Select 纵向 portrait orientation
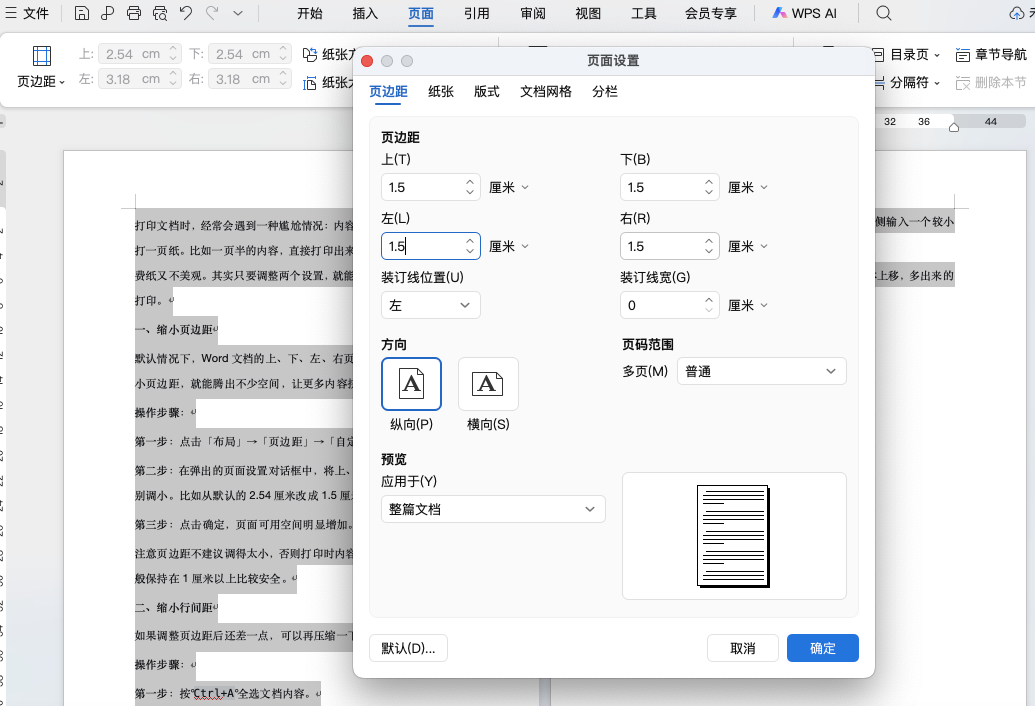 pyautogui.click(x=411, y=384)
